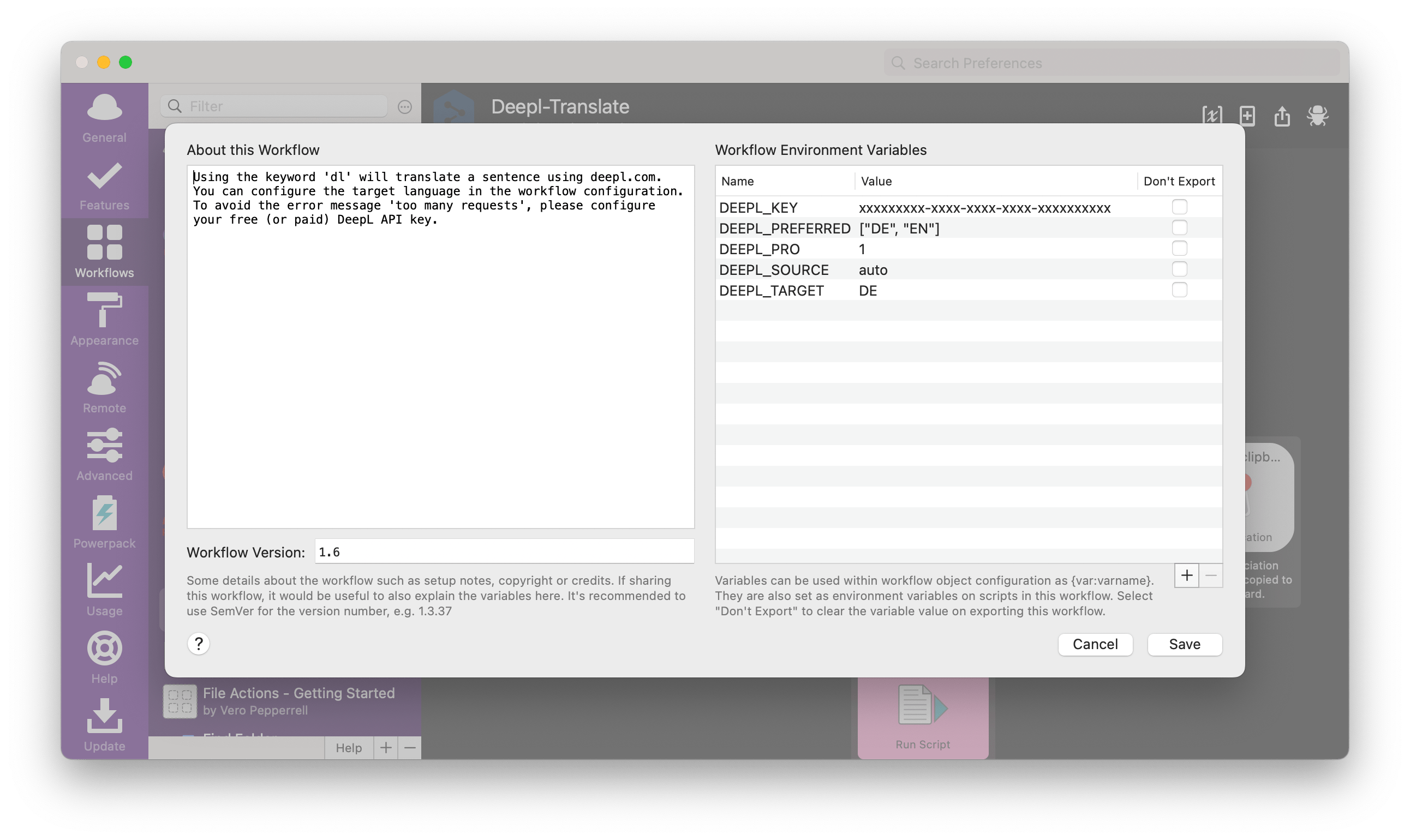Open the General preferences section

coord(104,118)
